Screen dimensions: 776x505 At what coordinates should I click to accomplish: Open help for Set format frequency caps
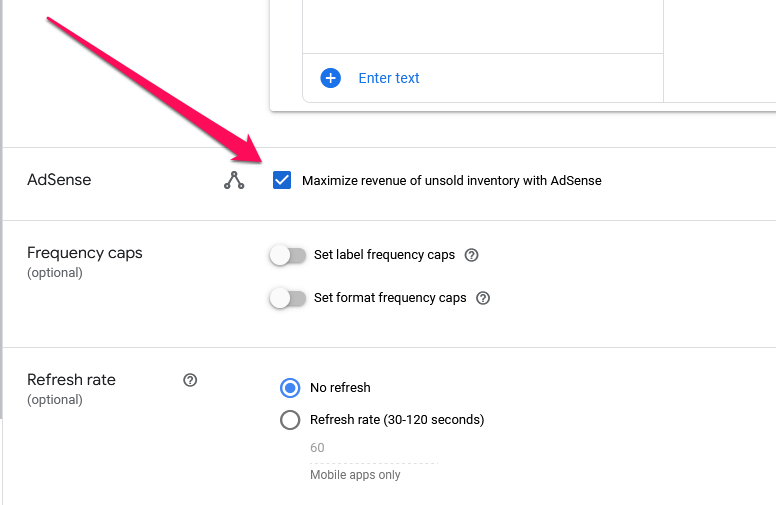click(x=483, y=298)
